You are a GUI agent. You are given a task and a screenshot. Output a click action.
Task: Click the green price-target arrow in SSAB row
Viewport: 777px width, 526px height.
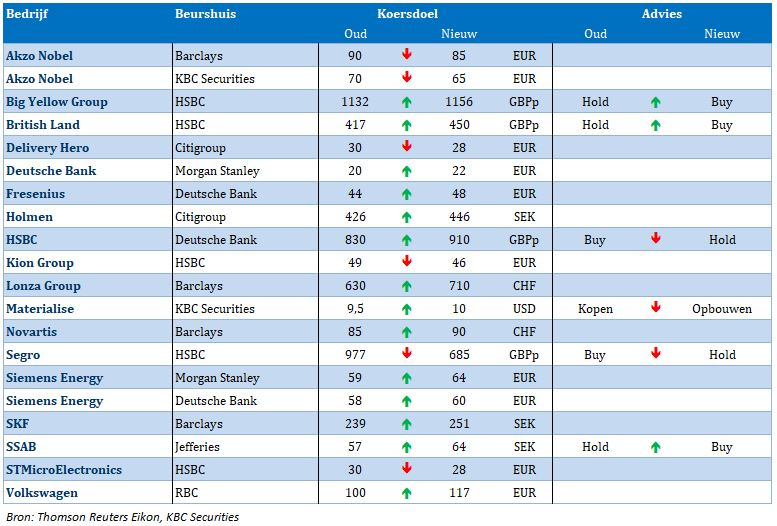click(406, 447)
